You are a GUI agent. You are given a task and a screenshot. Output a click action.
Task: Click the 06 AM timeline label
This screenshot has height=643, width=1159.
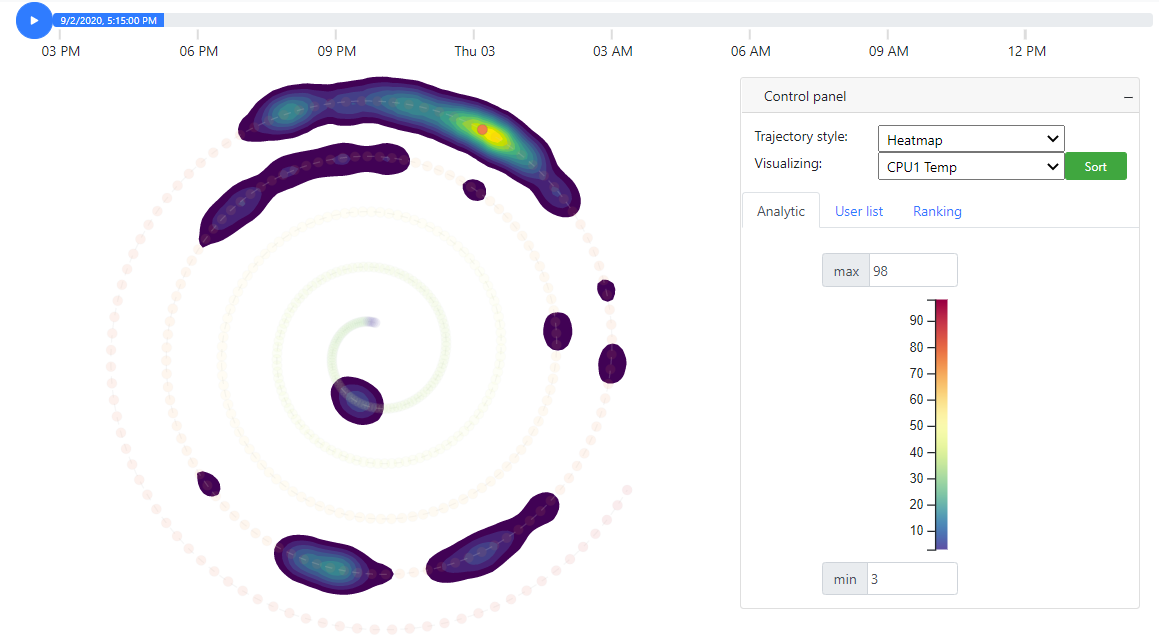(x=750, y=50)
